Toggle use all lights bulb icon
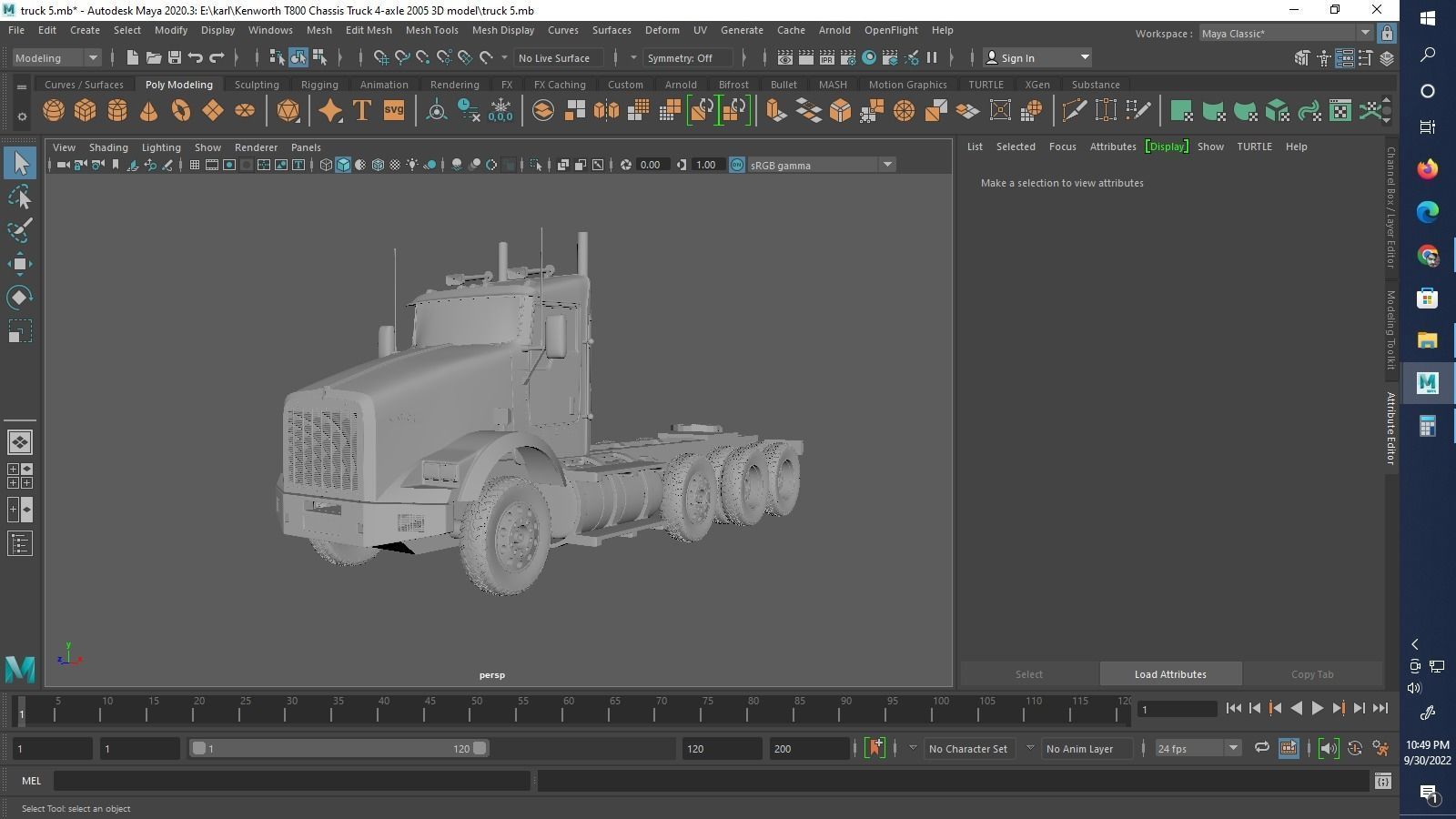The image size is (1456, 819). pos(412,165)
